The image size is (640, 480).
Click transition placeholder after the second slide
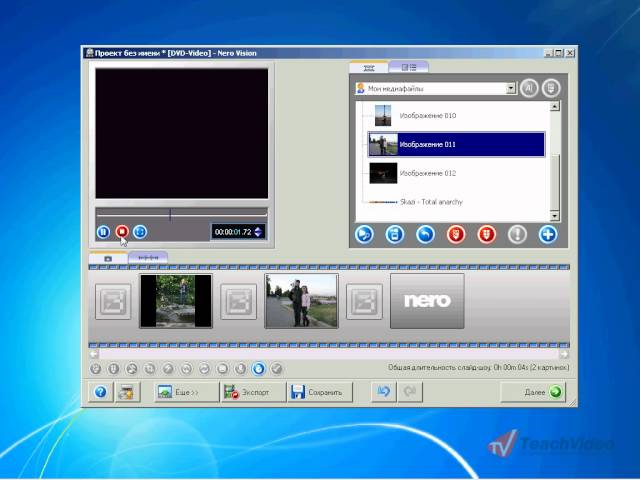click(x=364, y=302)
